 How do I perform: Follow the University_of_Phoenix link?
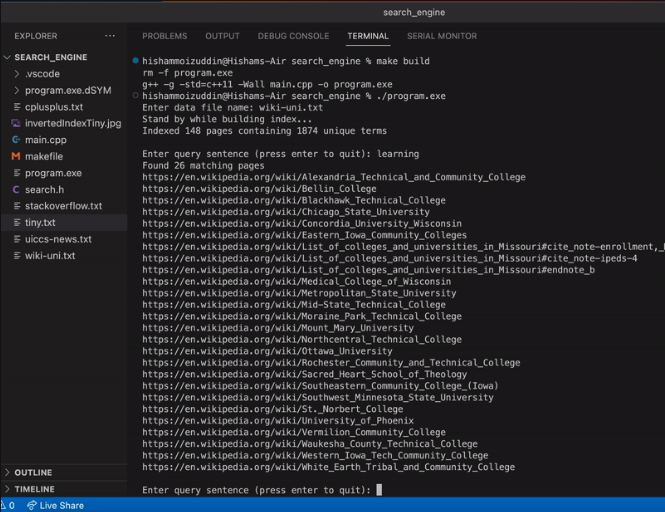click(x=278, y=420)
